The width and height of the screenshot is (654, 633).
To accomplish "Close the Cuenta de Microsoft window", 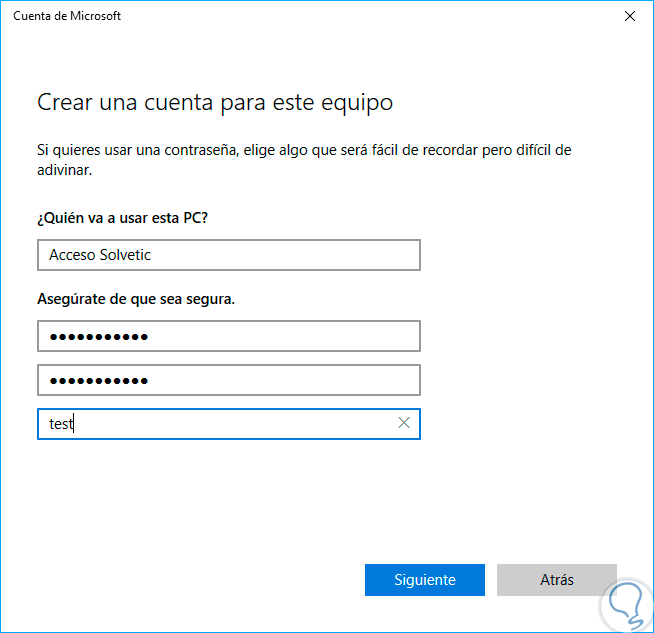I will click(630, 16).
